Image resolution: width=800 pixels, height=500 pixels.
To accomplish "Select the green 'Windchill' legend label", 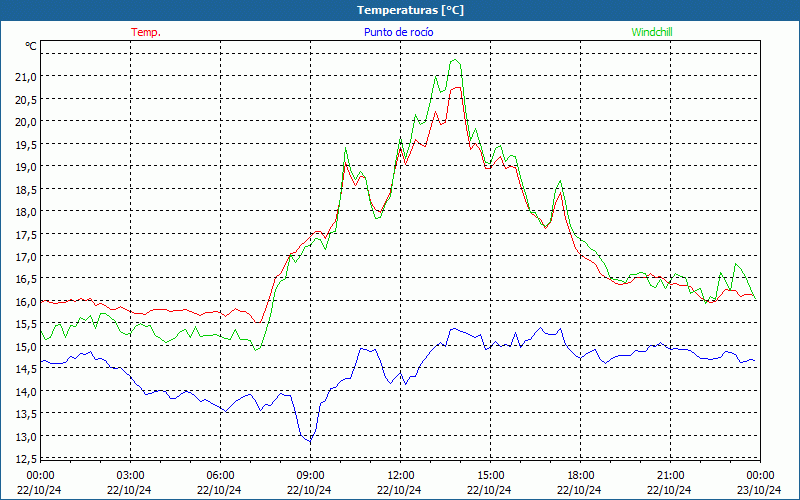I will click(x=652, y=32).
